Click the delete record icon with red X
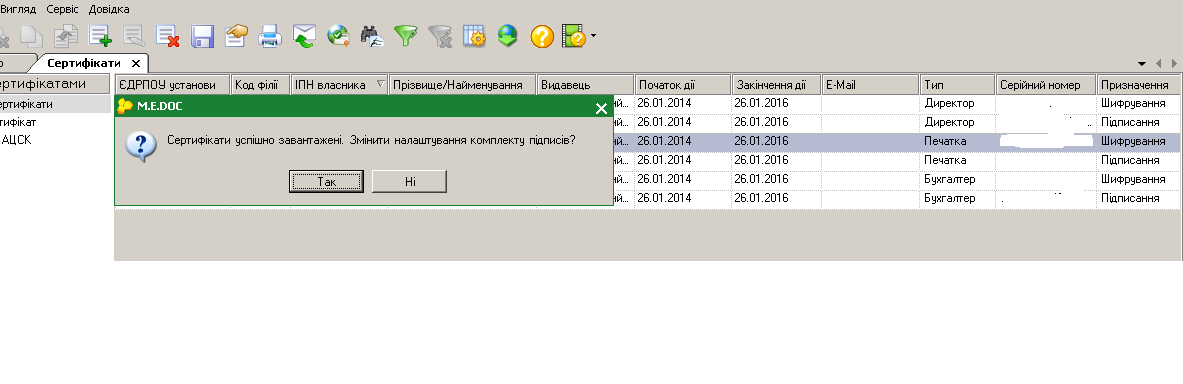This screenshot has width=1183, height=384. [167, 35]
